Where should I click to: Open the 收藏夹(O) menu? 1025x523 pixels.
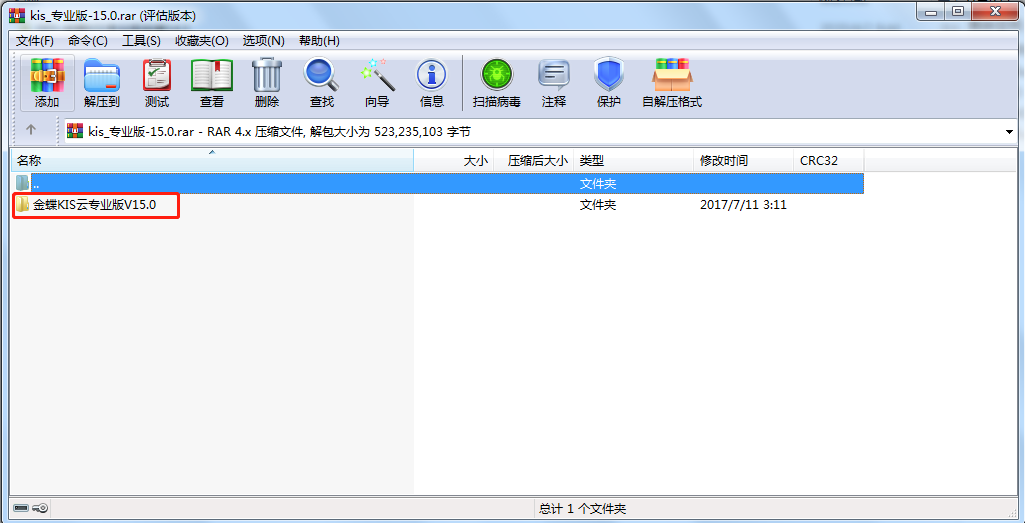coord(202,41)
